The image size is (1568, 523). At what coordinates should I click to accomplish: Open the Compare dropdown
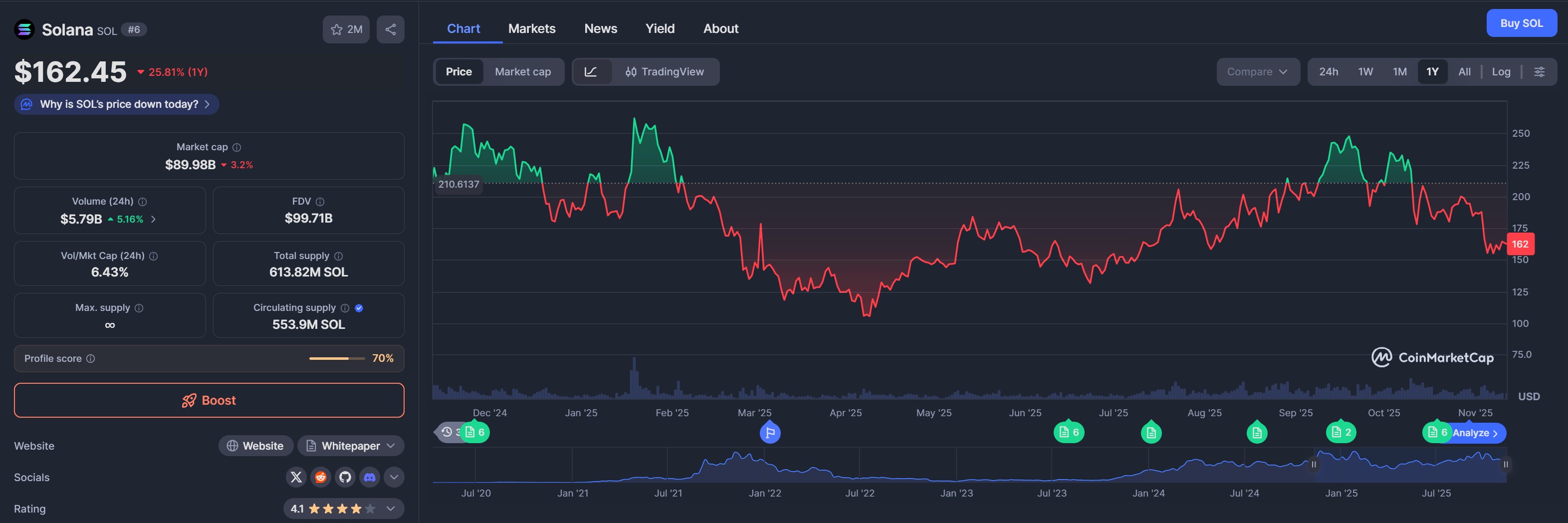point(1257,72)
